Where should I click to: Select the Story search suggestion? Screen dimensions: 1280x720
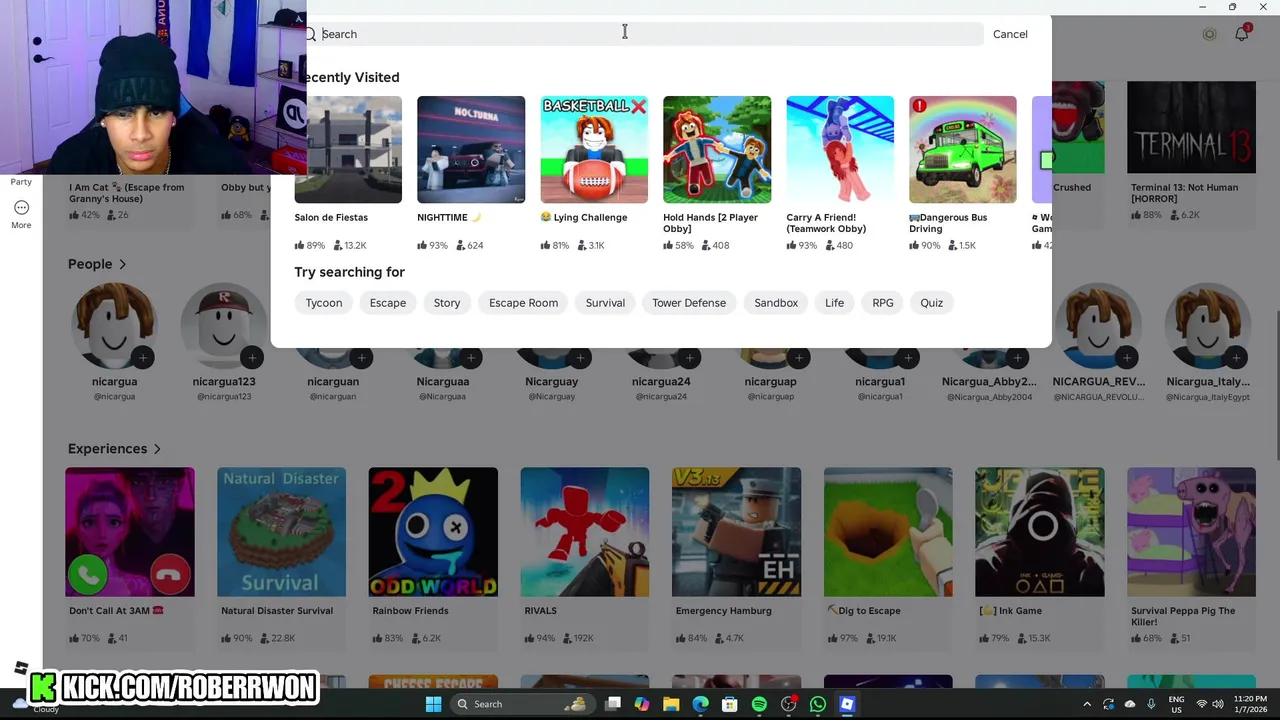[447, 303]
